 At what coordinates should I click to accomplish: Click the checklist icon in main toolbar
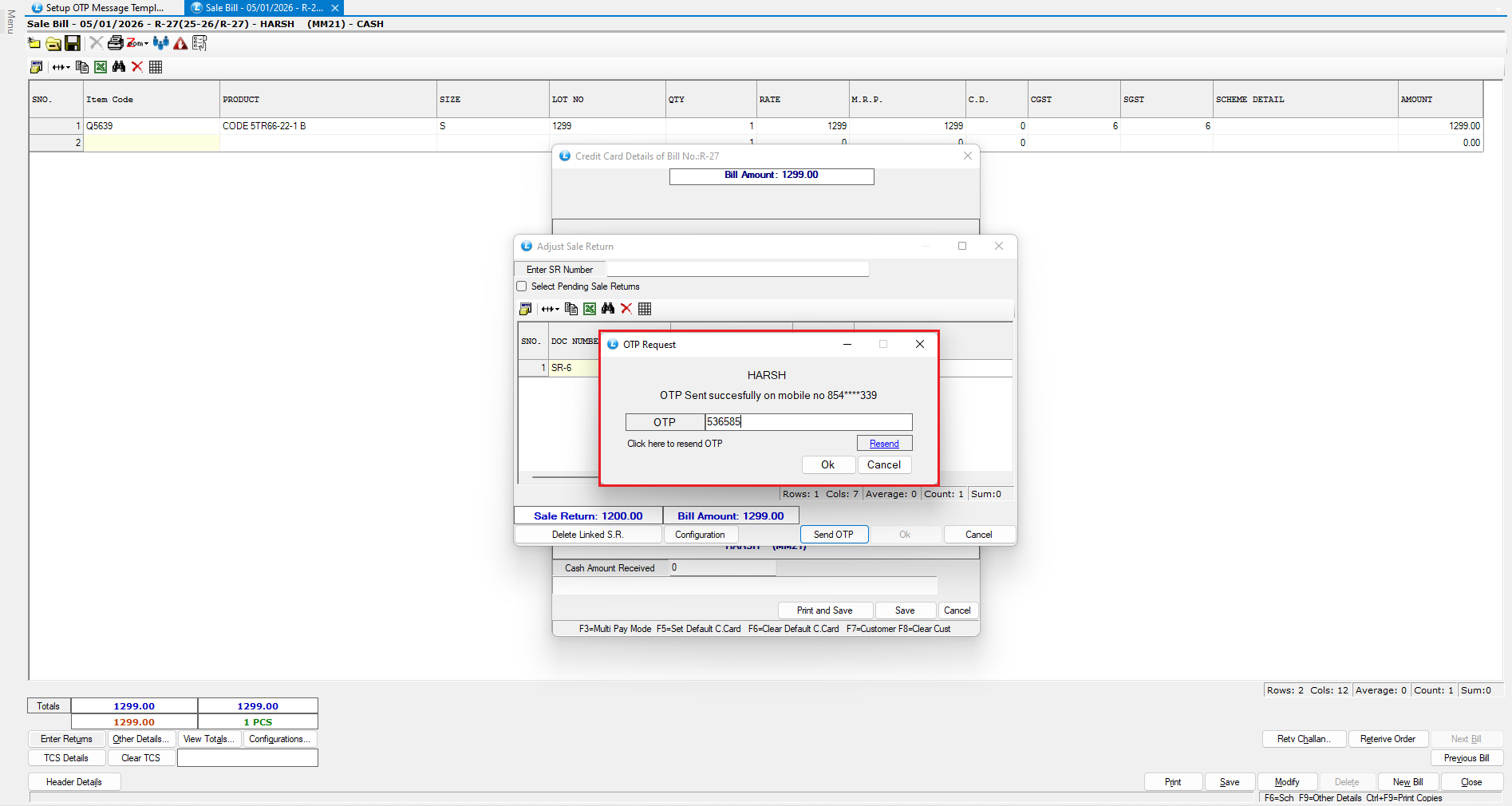click(x=199, y=43)
